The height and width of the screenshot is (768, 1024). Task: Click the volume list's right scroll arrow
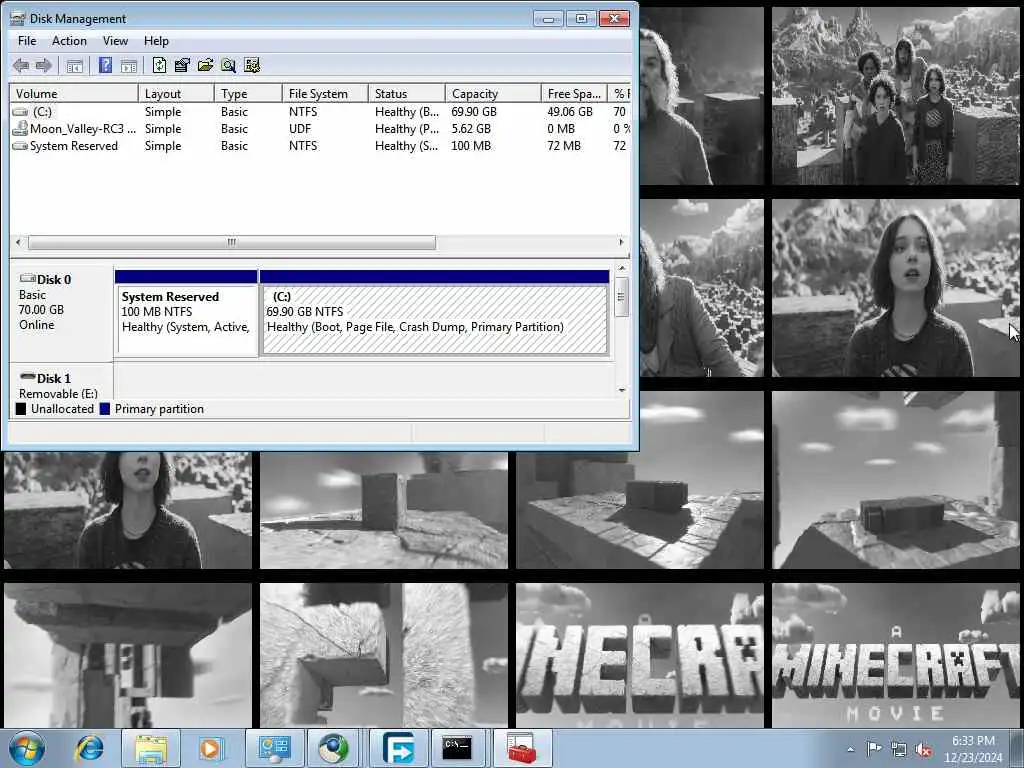(x=621, y=242)
